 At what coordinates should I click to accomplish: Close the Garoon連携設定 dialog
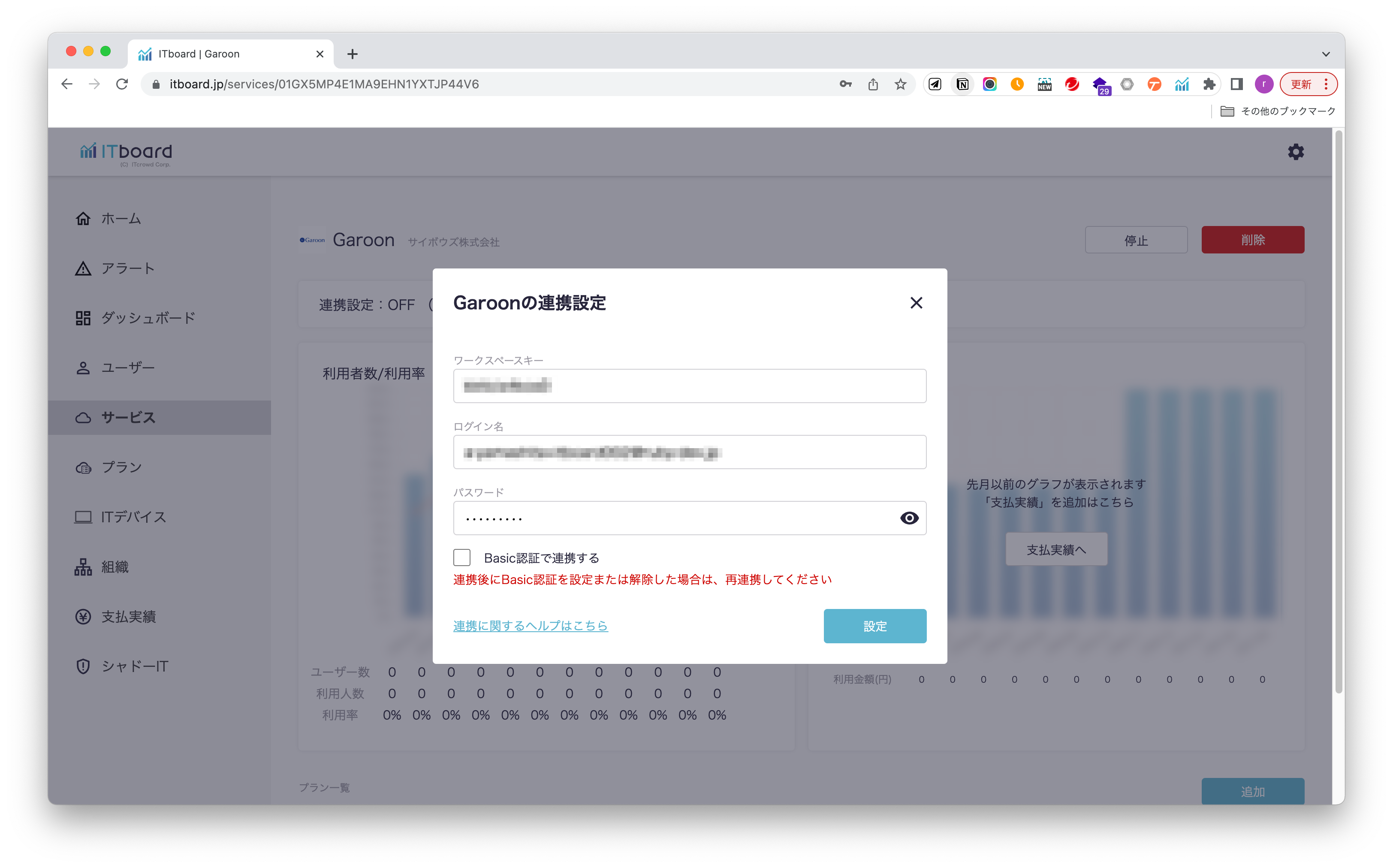pos(916,302)
